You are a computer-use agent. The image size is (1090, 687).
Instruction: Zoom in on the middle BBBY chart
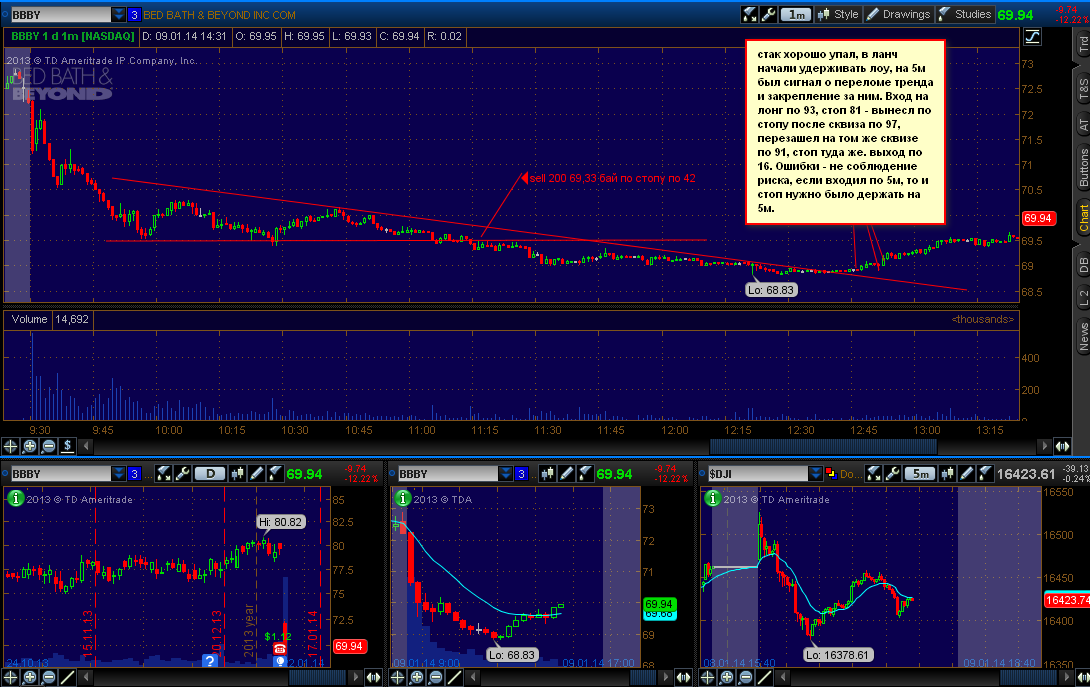coord(417,677)
